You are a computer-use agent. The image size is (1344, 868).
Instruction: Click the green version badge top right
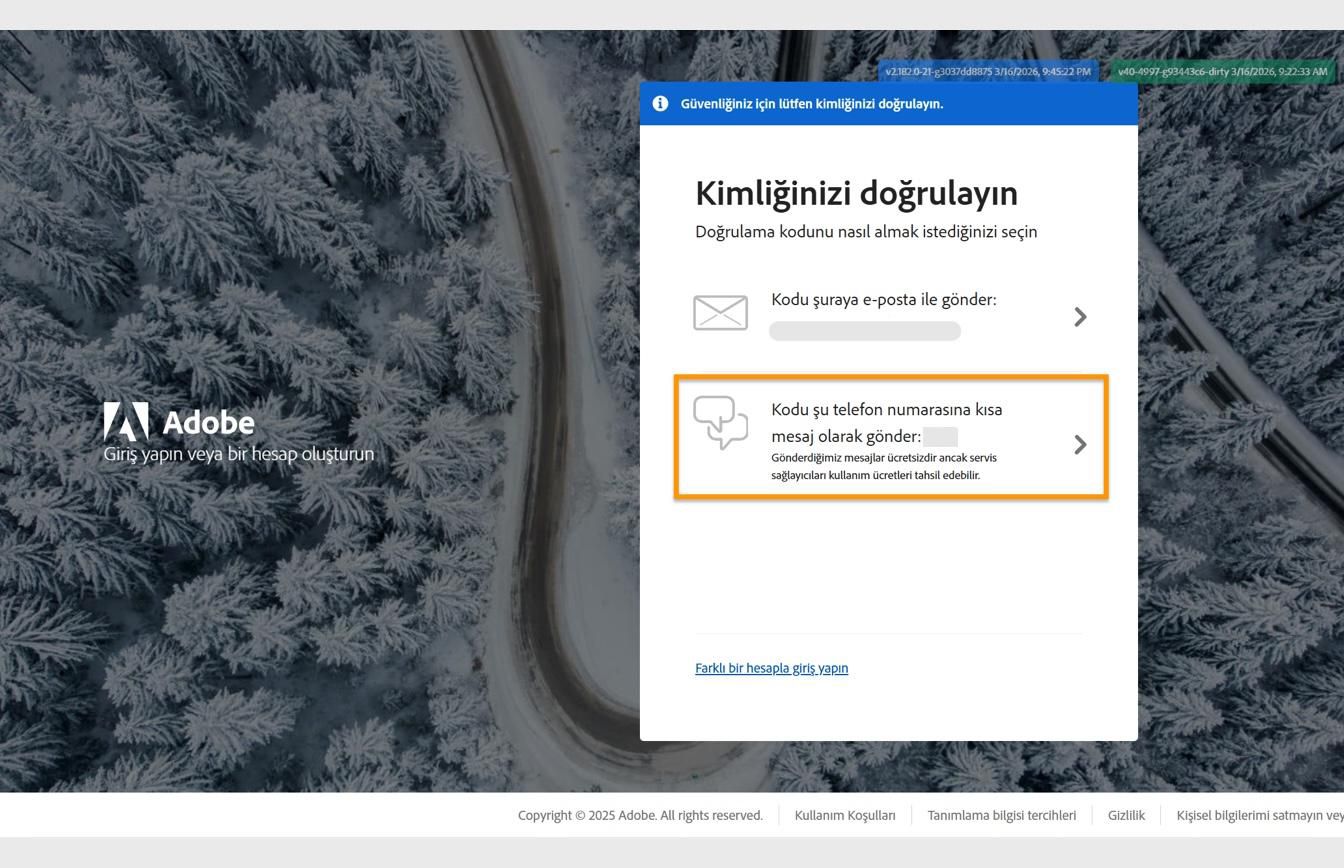[1222, 71]
